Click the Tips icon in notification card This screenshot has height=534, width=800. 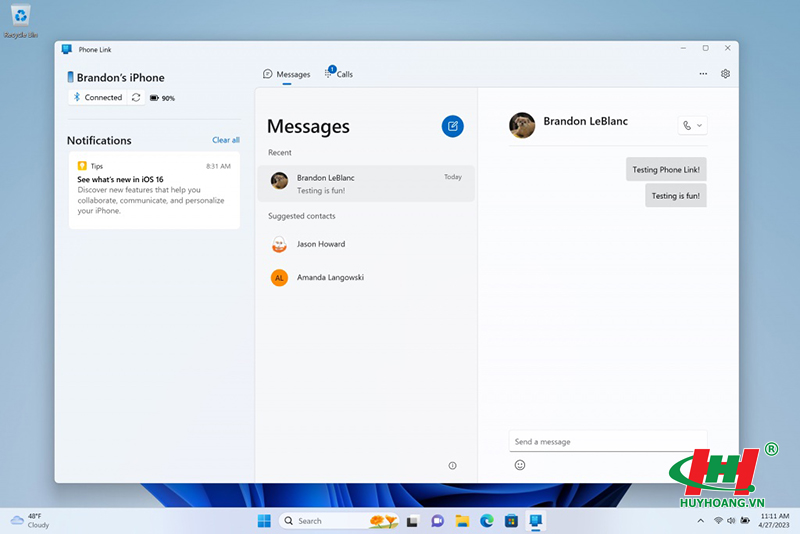82,166
